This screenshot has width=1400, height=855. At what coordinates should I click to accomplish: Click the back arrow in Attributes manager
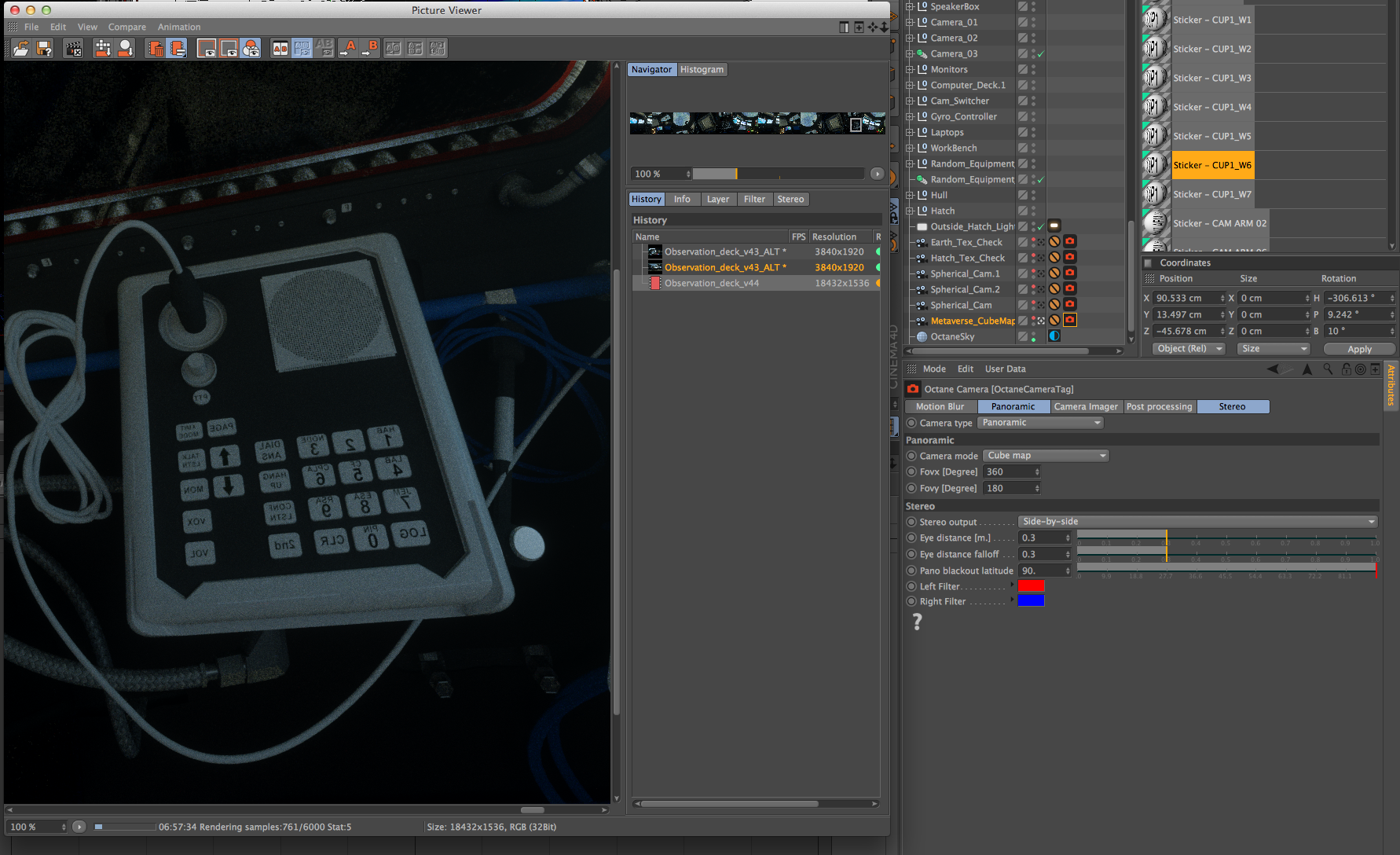[1273, 369]
